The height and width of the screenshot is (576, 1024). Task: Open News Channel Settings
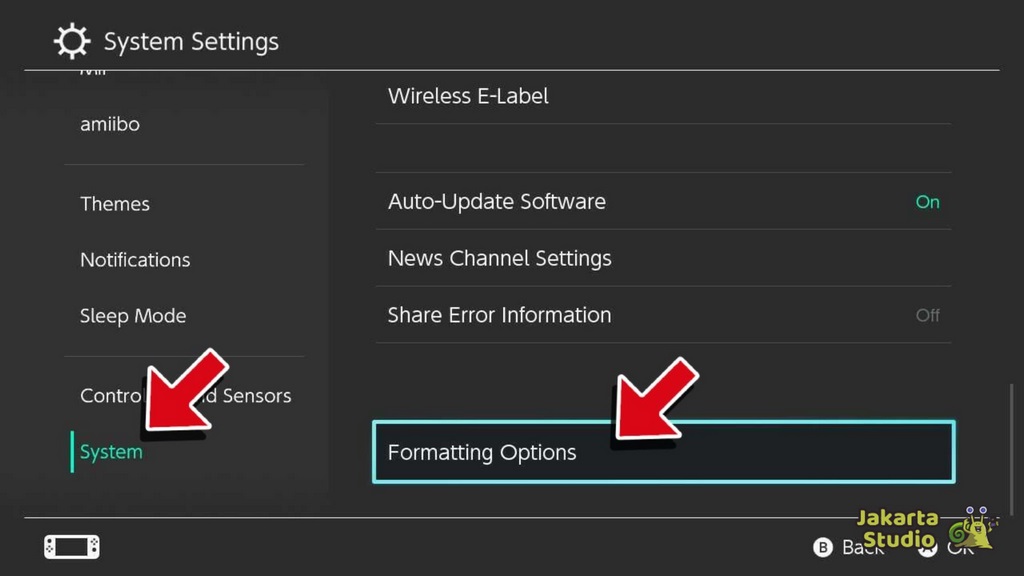click(x=499, y=258)
